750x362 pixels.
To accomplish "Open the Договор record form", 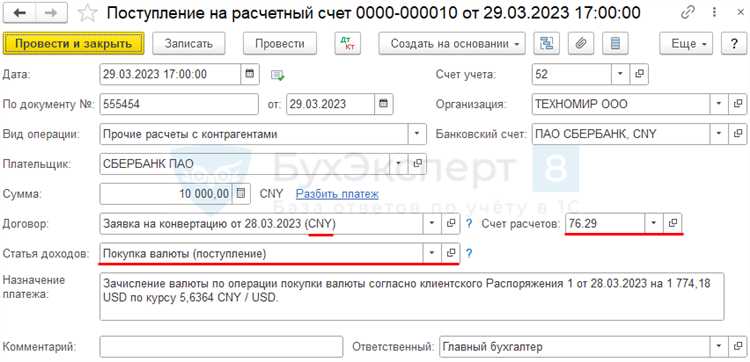I will coord(451,224).
